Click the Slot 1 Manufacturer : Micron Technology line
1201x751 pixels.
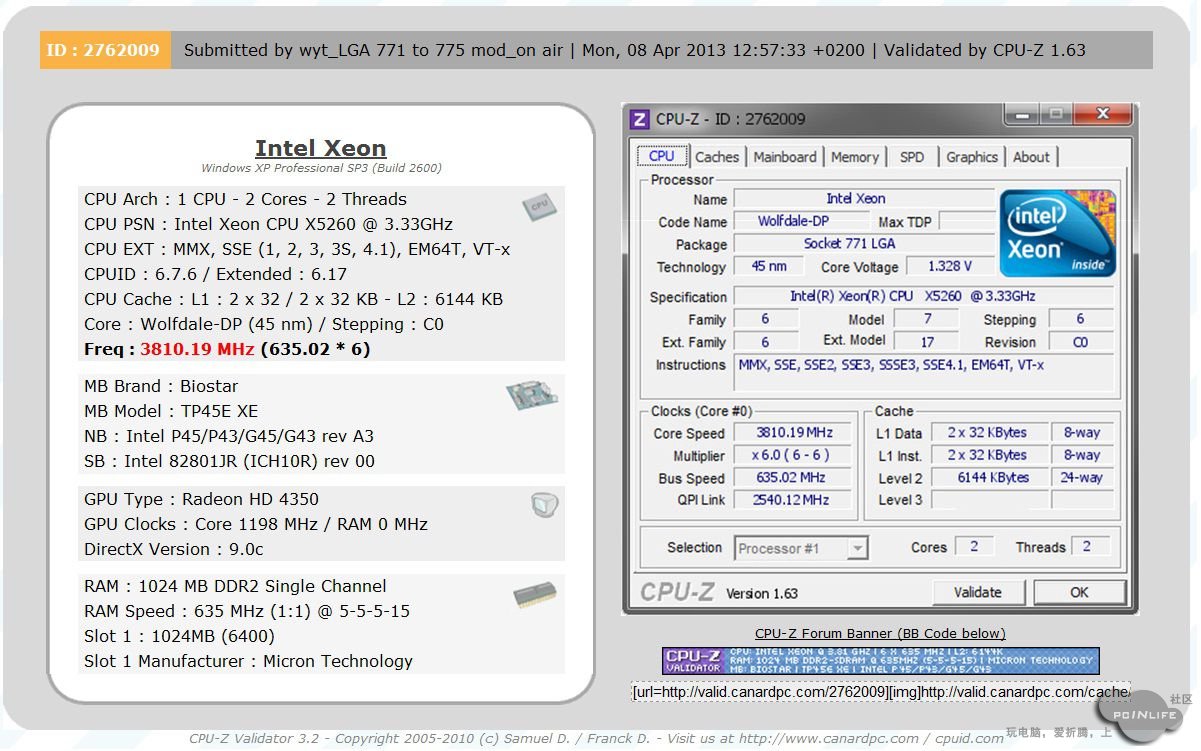click(248, 661)
